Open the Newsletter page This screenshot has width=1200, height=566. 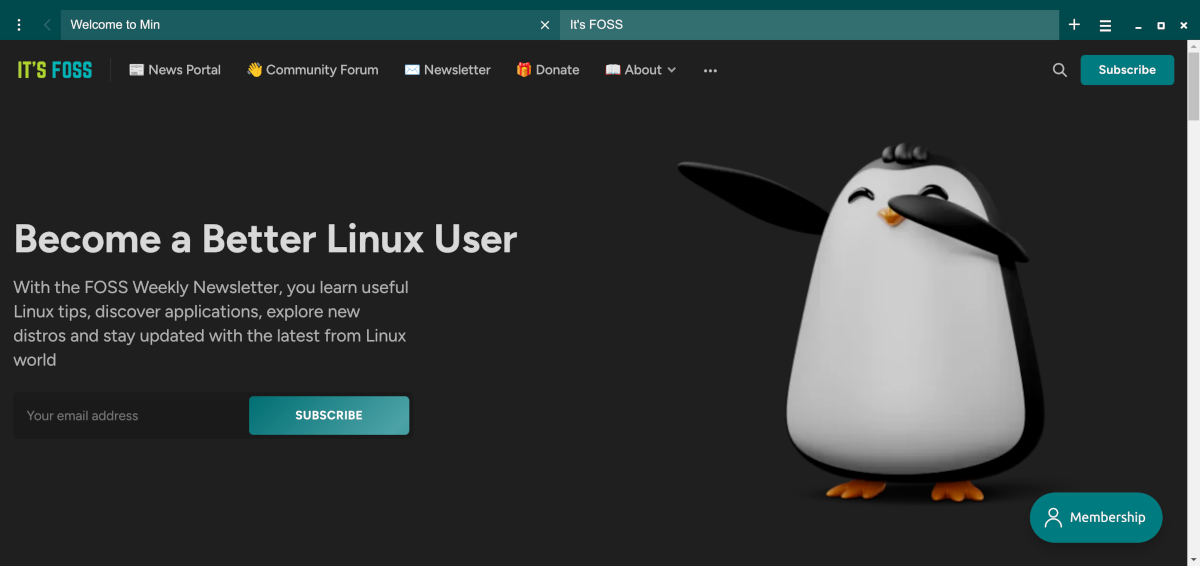tap(447, 70)
